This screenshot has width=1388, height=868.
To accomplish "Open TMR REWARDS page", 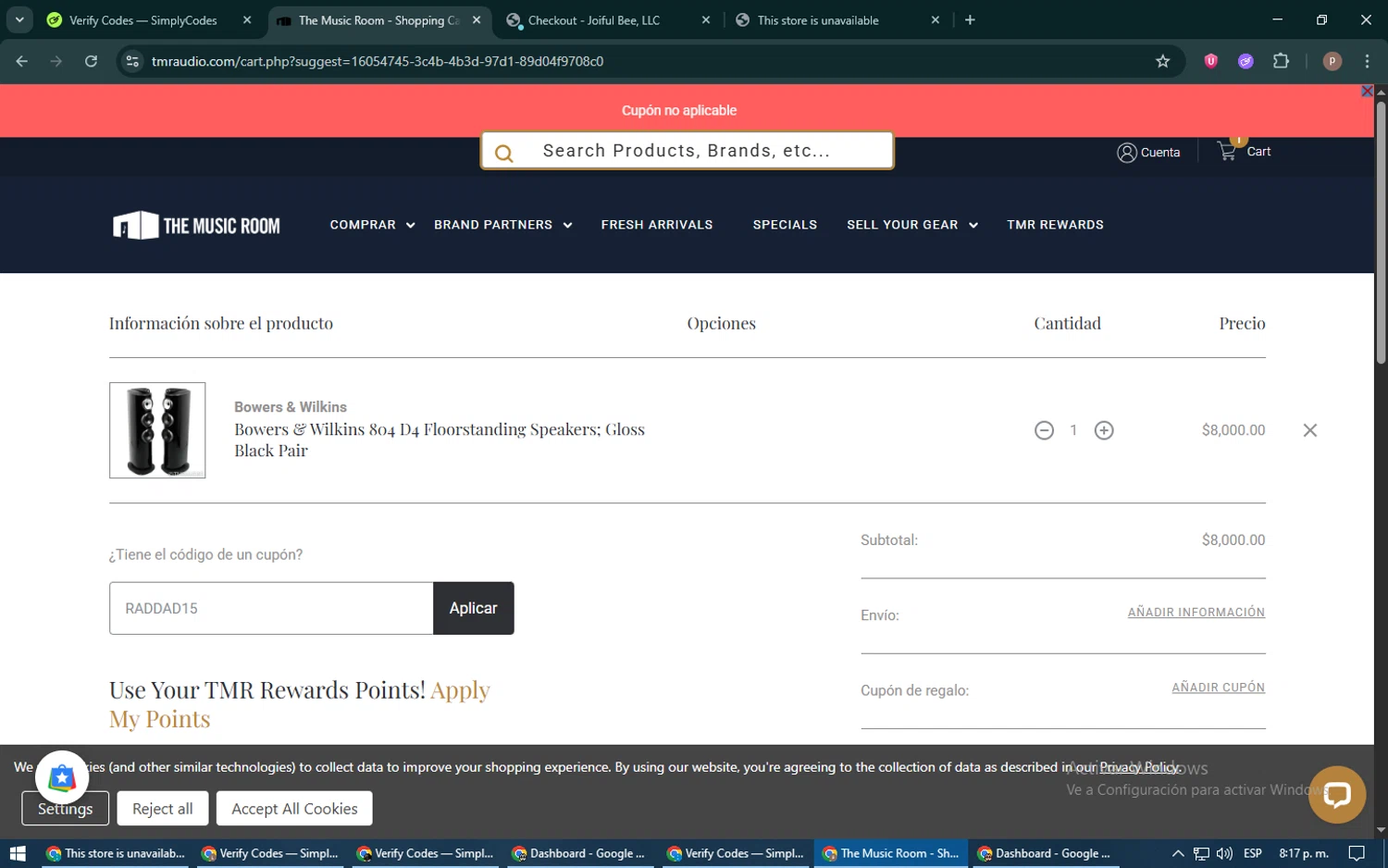I will click(x=1055, y=225).
